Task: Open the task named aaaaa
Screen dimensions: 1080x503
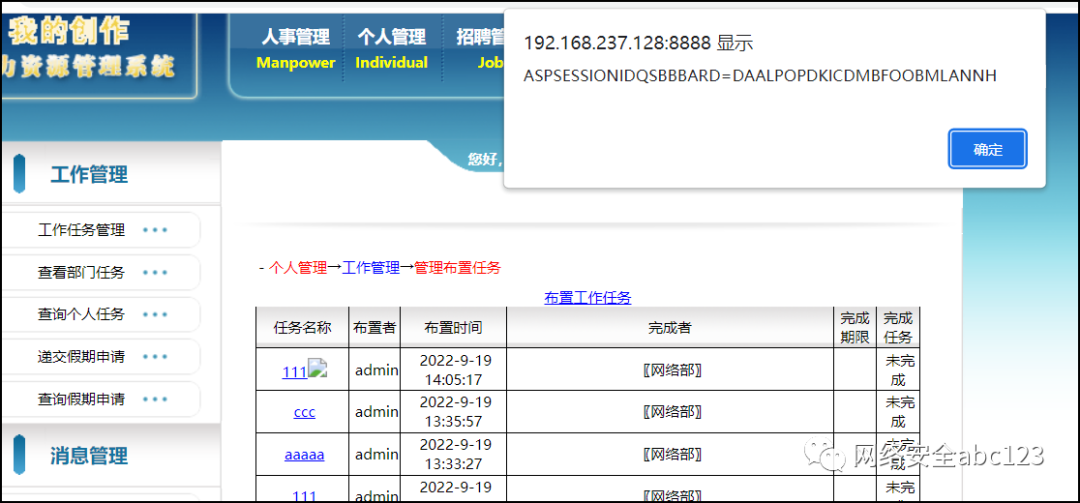Action: coord(304,454)
